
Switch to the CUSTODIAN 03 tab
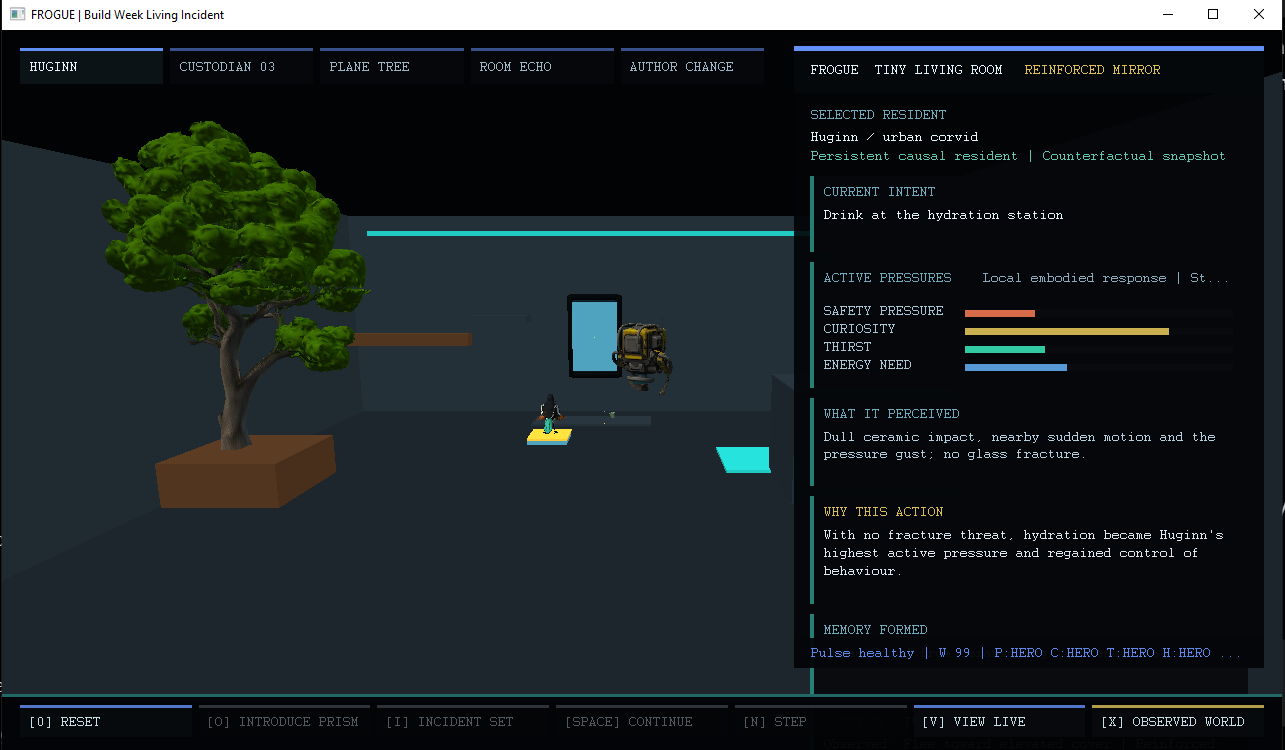pyautogui.click(x=241, y=66)
